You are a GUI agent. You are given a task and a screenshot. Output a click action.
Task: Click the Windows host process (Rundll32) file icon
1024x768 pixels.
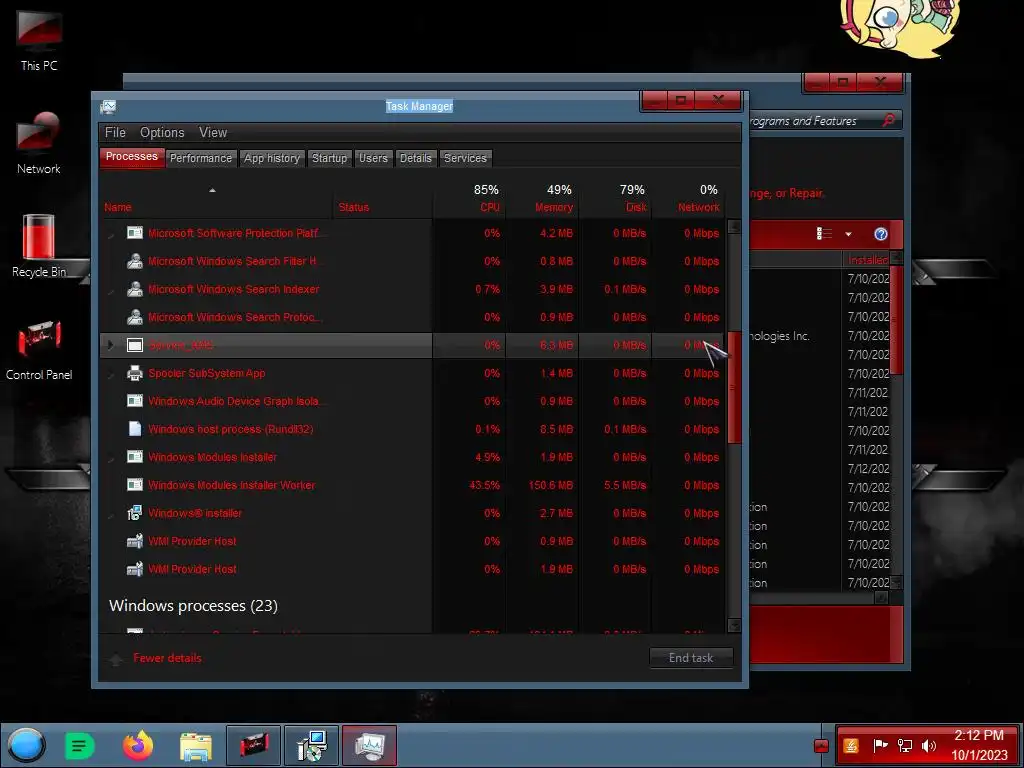point(135,429)
